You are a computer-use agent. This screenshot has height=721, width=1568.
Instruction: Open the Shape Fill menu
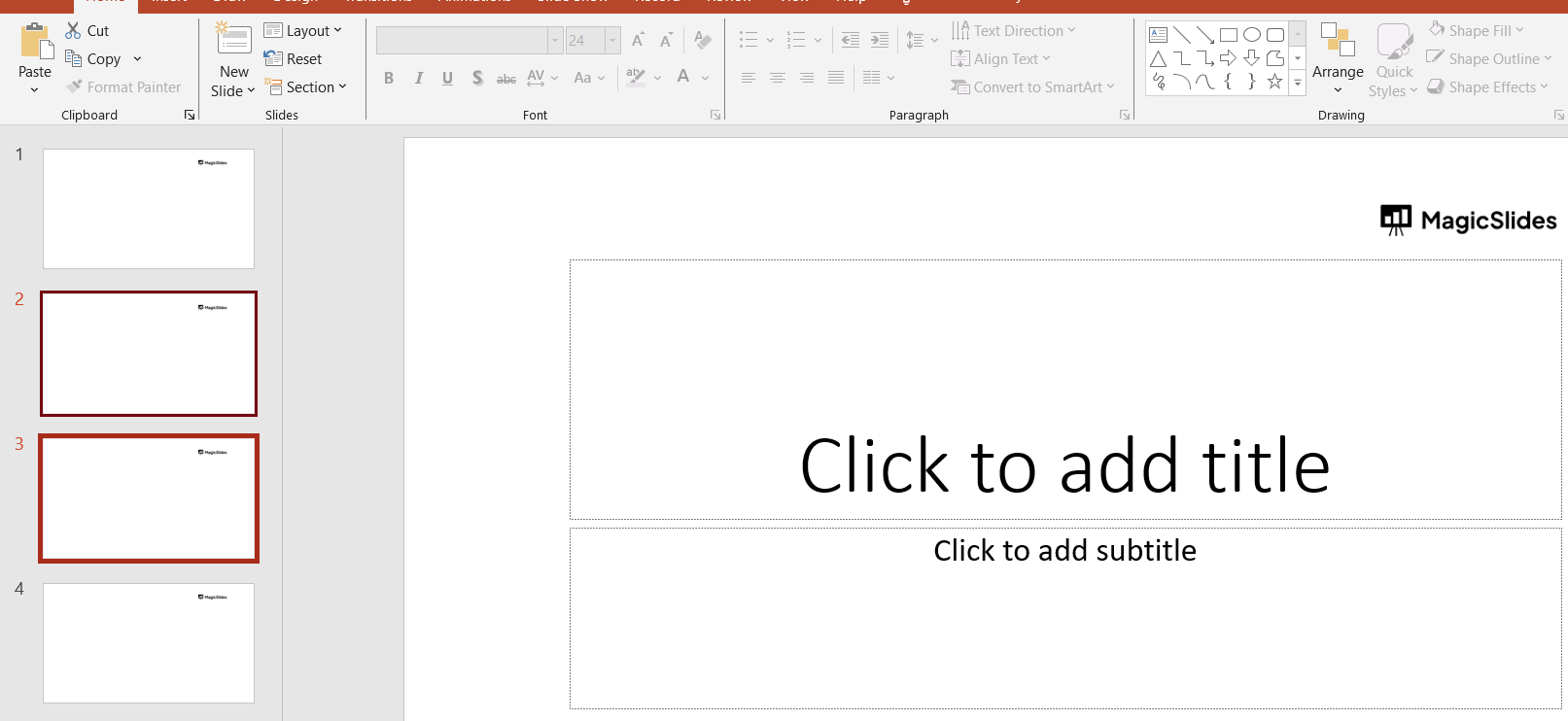(x=1478, y=31)
